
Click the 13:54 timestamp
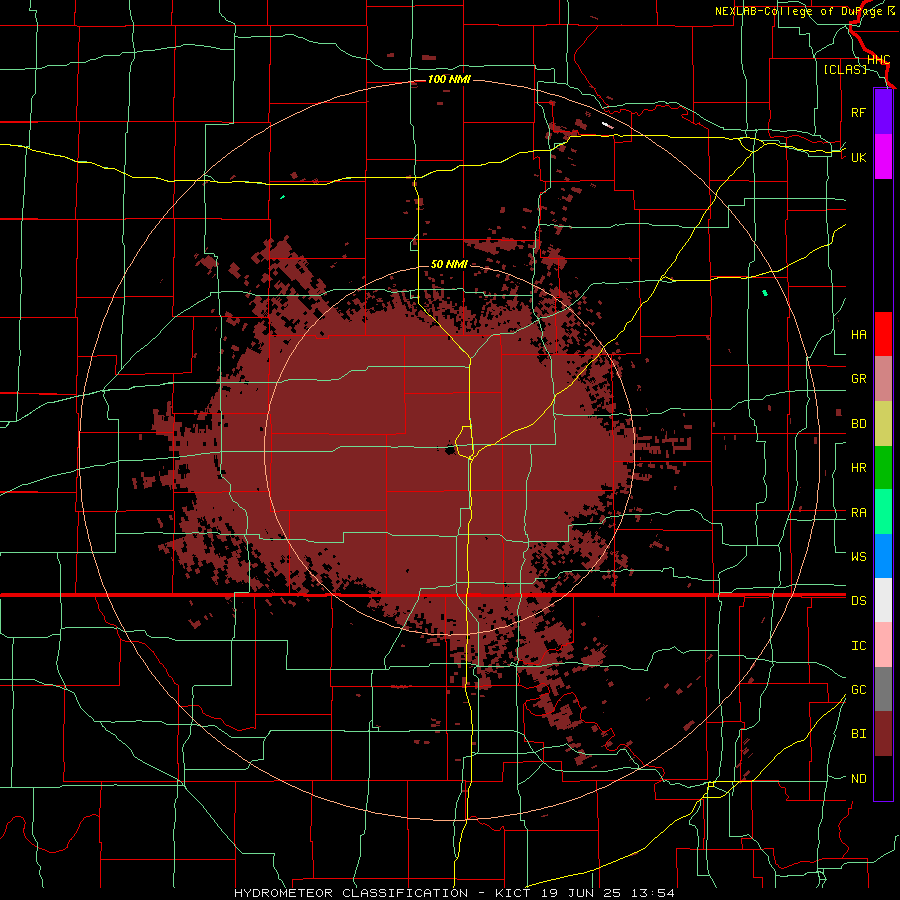(x=651, y=893)
